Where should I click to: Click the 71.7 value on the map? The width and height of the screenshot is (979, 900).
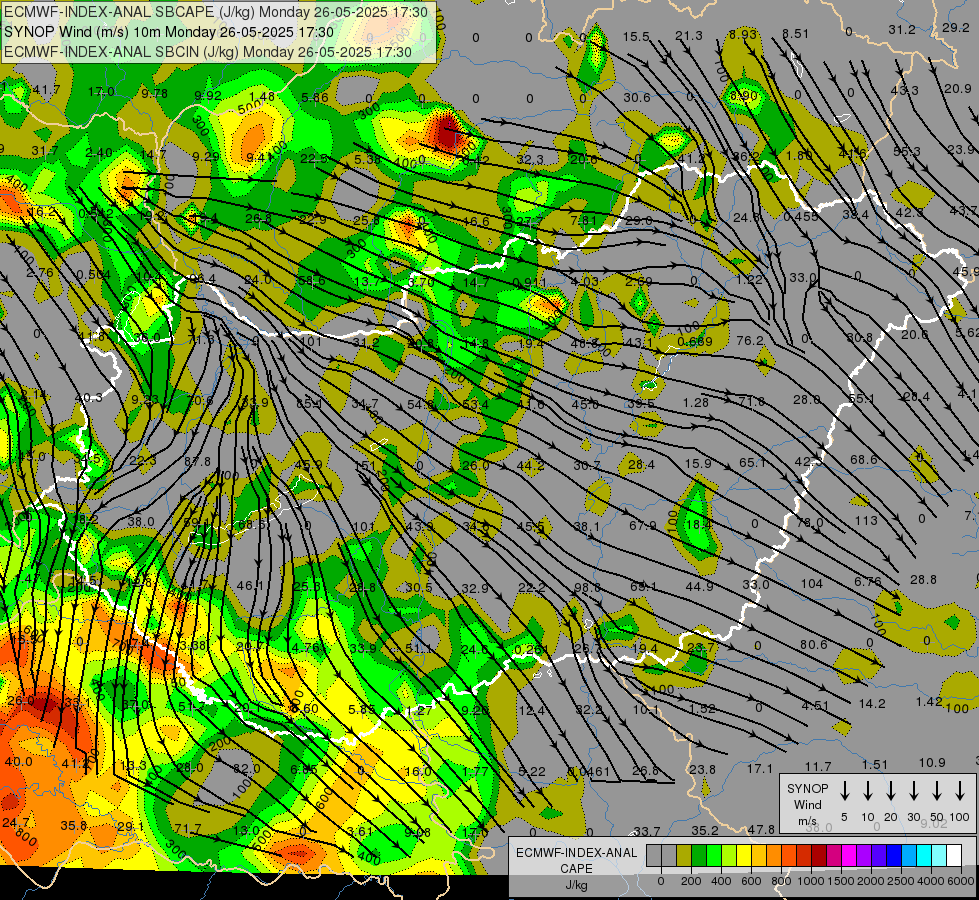pyautogui.click(x=187, y=828)
